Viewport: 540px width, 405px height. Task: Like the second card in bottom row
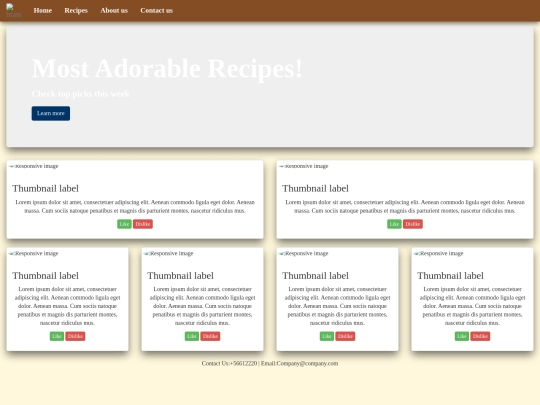(x=192, y=336)
